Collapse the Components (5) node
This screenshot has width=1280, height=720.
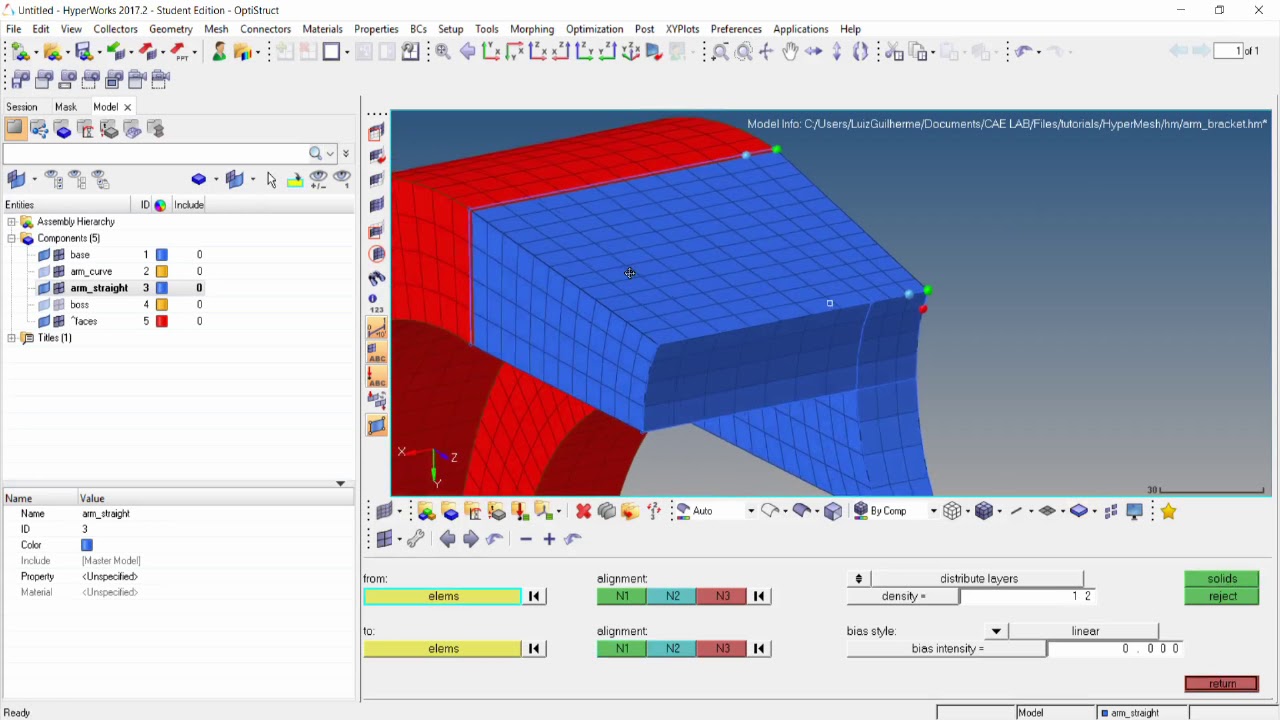[x=11, y=239]
